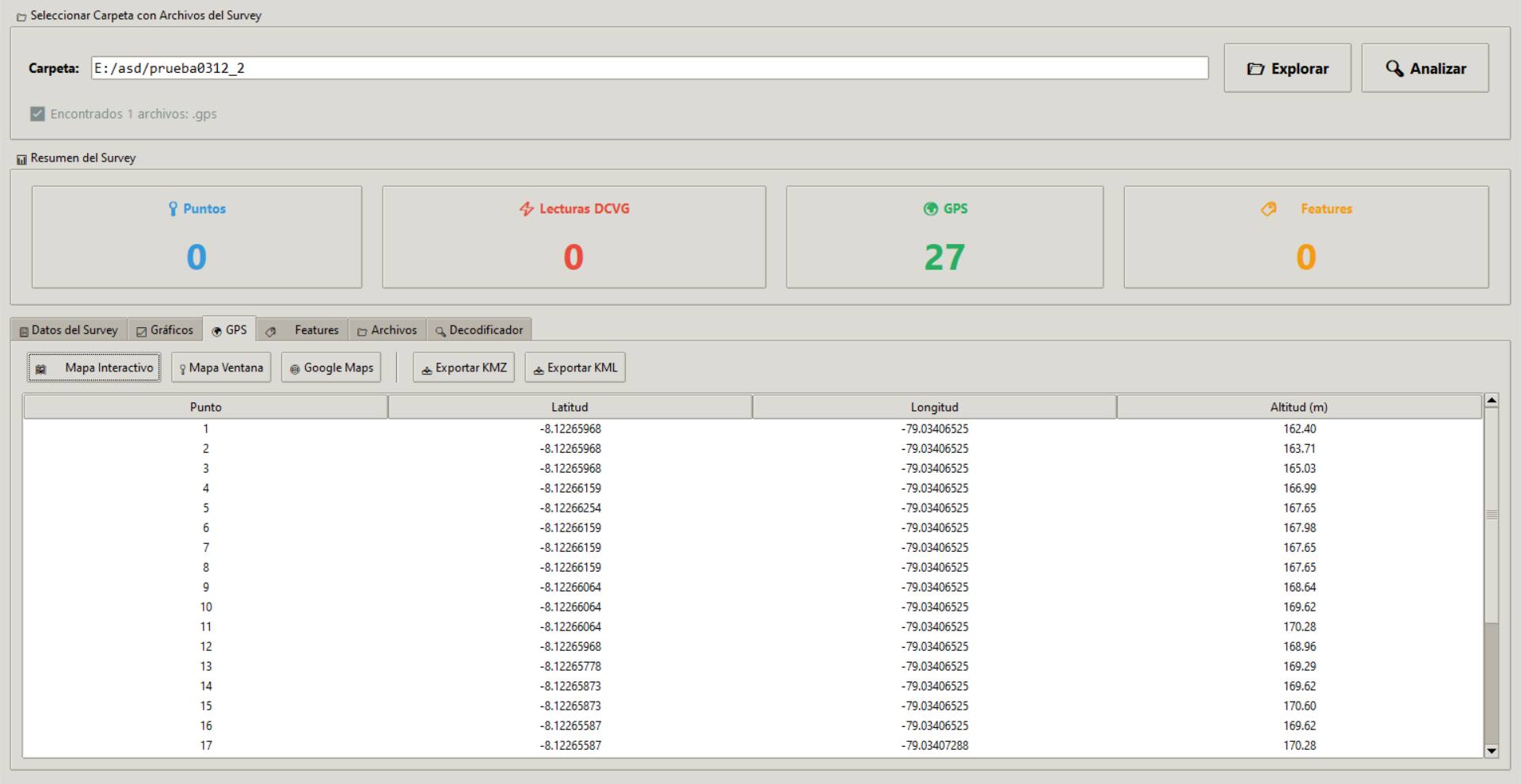Select the Features tab

302,330
